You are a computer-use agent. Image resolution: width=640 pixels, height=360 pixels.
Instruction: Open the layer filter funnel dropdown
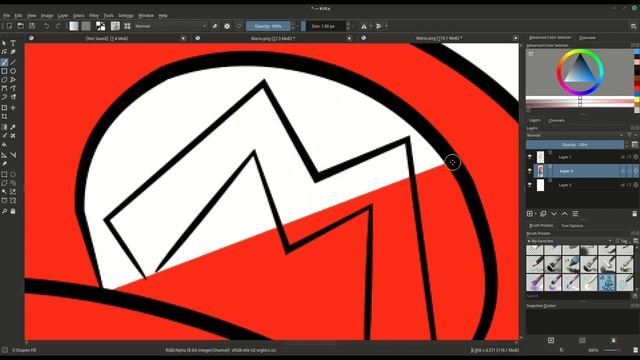point(631,135)
